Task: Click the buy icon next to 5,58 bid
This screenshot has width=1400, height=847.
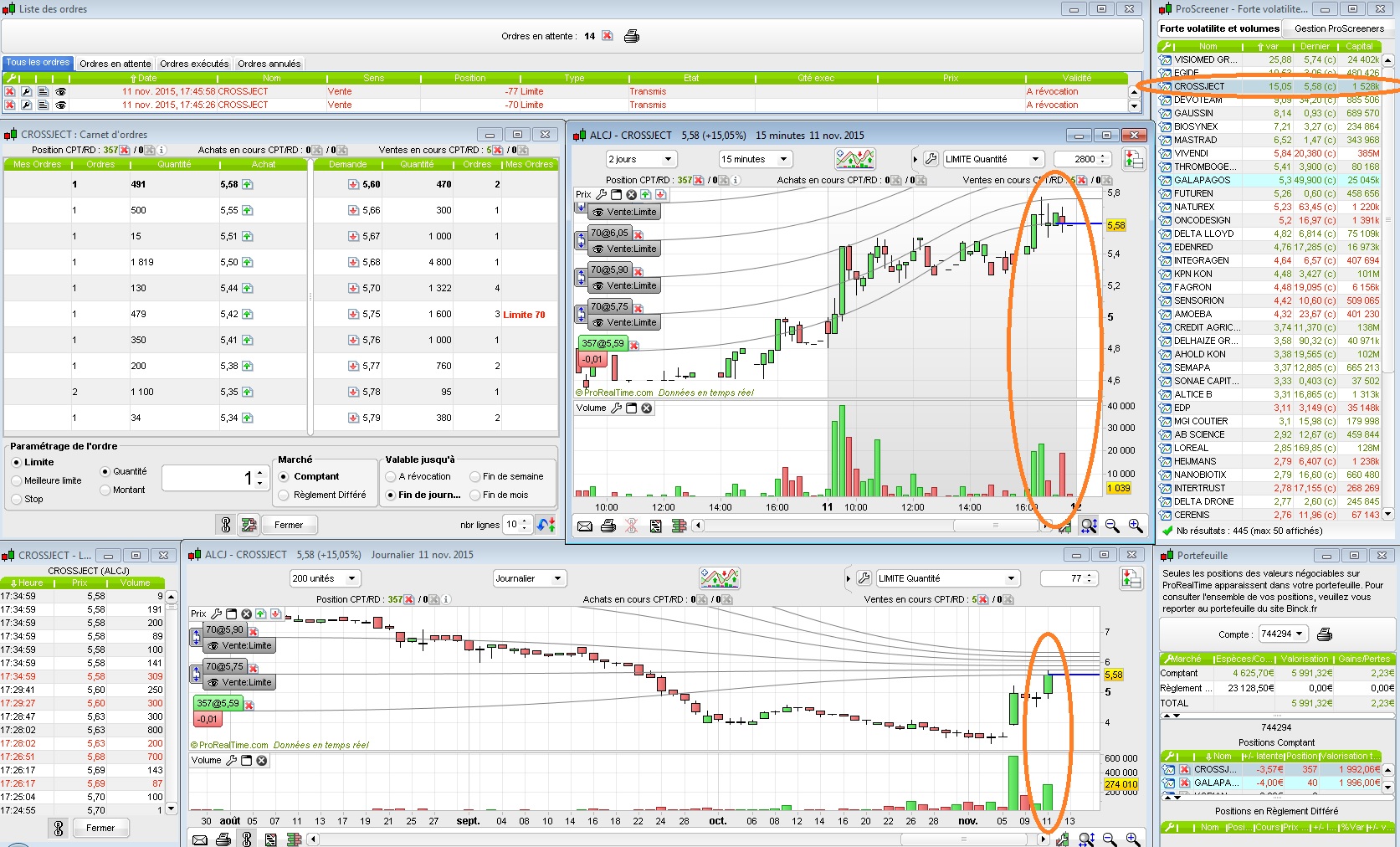Action: coord(248,185)
